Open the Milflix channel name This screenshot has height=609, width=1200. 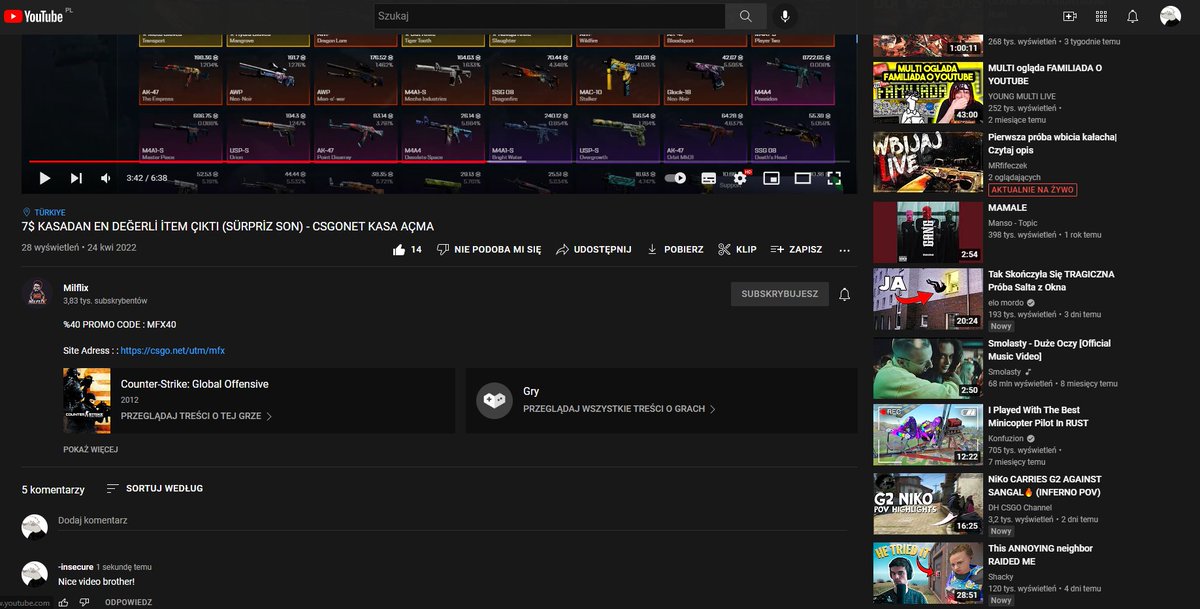[x=76, y=287]
